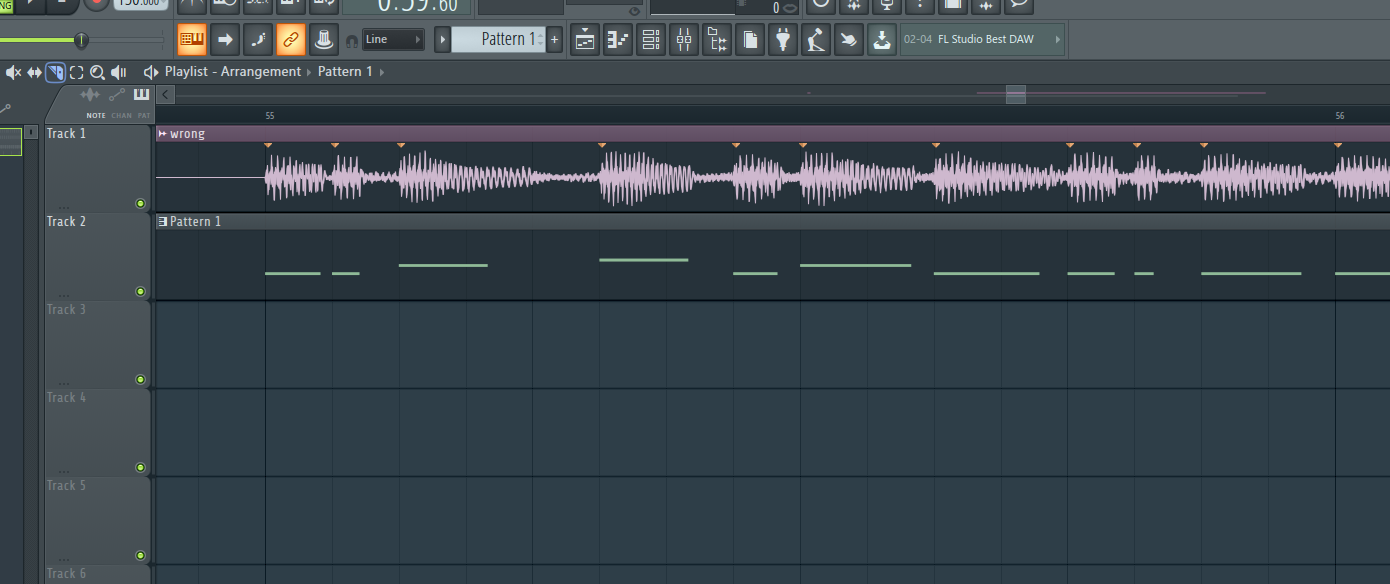Click the audio waveform in Track 1
This screenshot has height=584, width=1390.
[x=773, y=178]
